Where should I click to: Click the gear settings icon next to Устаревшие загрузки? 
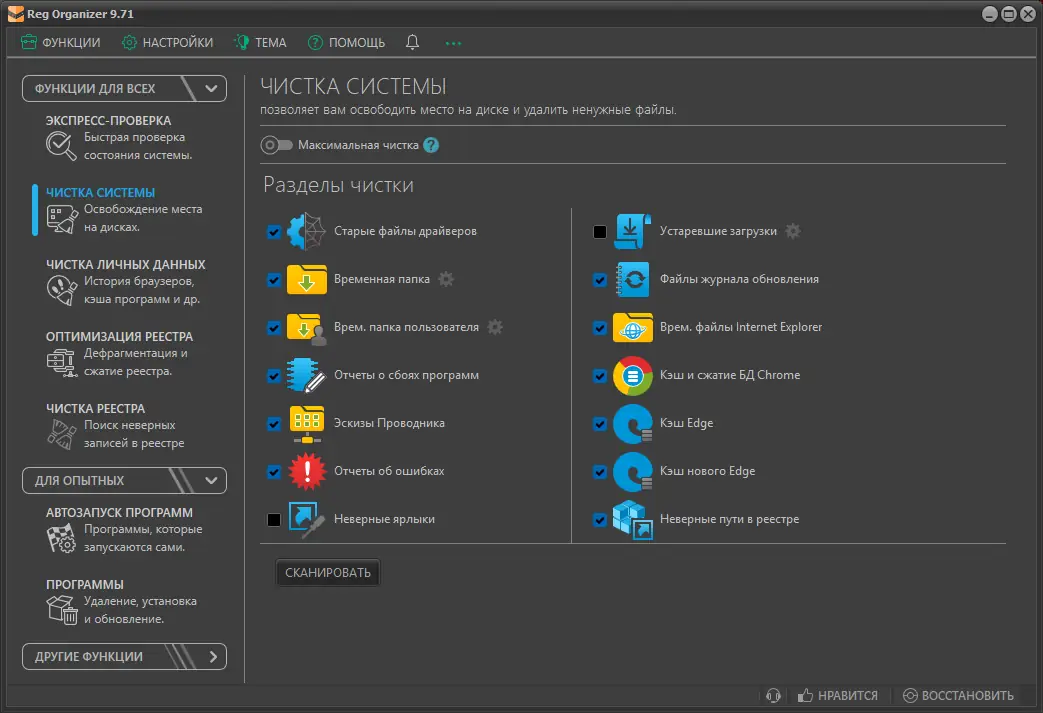793,230
